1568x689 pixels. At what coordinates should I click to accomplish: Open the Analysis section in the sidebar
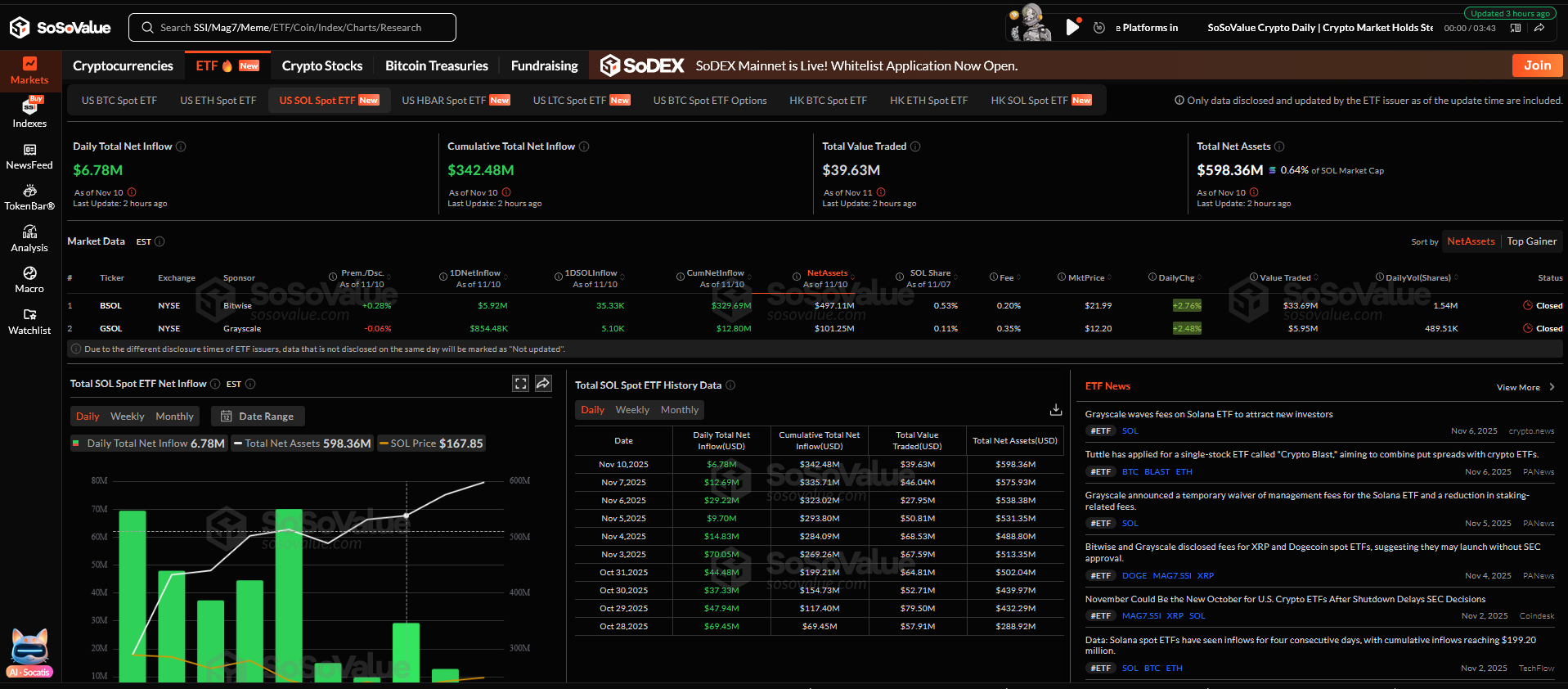[29, 239]
